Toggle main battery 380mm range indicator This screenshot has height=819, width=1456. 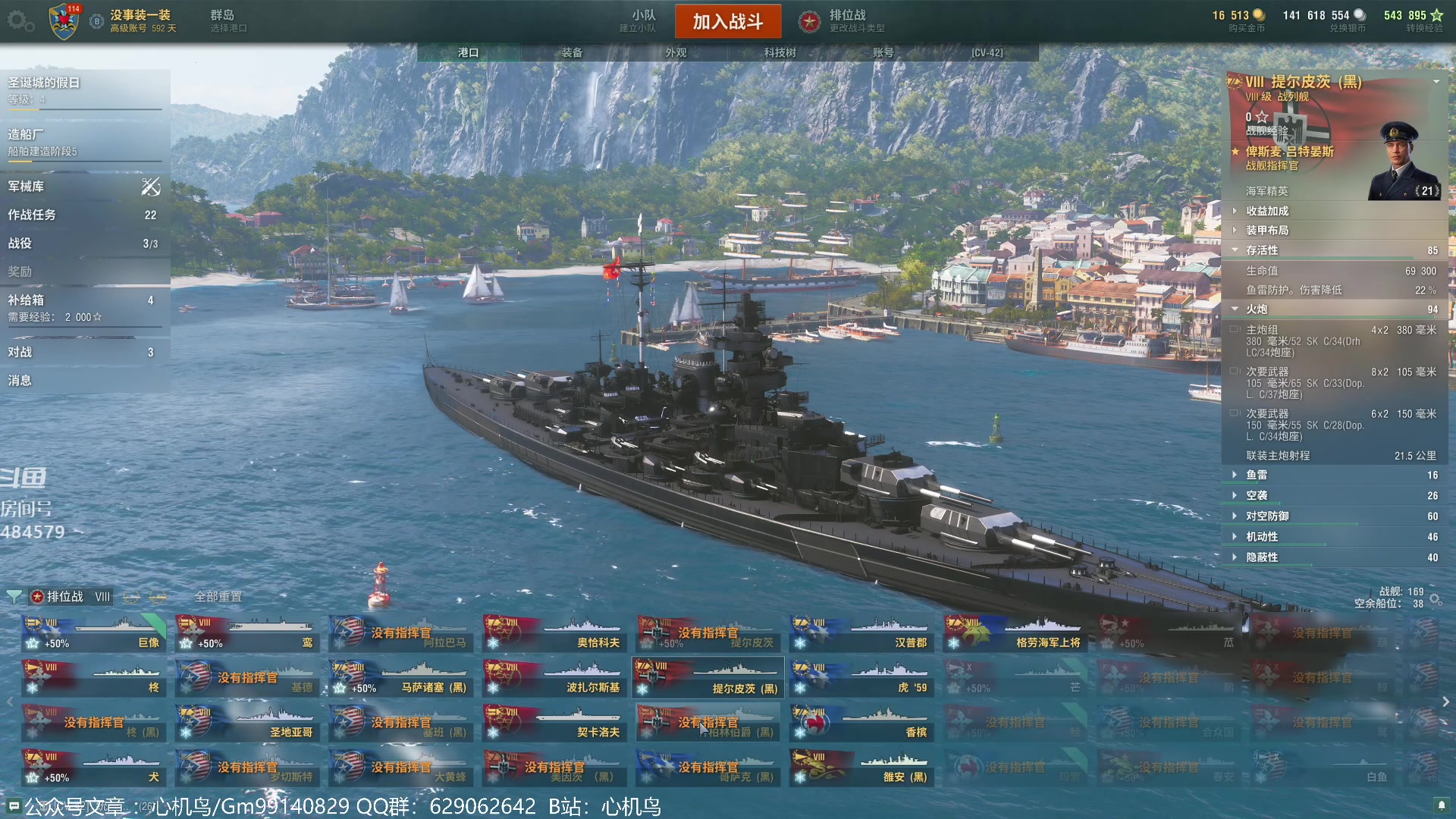(x=1235, y=330)
